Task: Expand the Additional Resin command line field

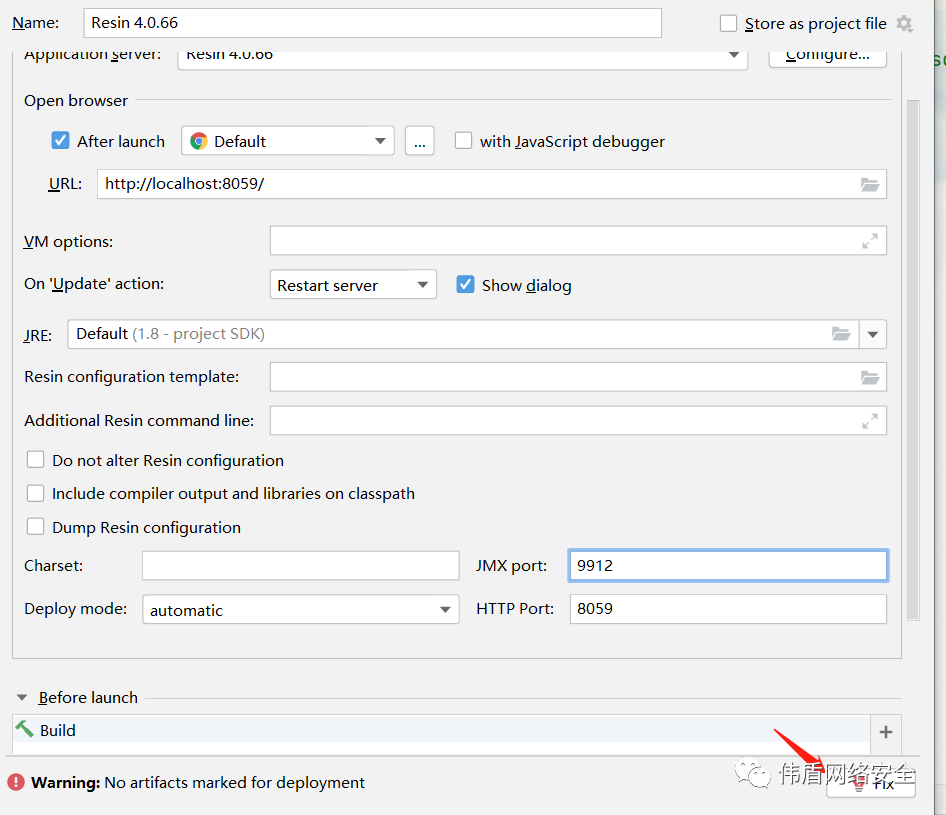Action: (x=869, y=420)
